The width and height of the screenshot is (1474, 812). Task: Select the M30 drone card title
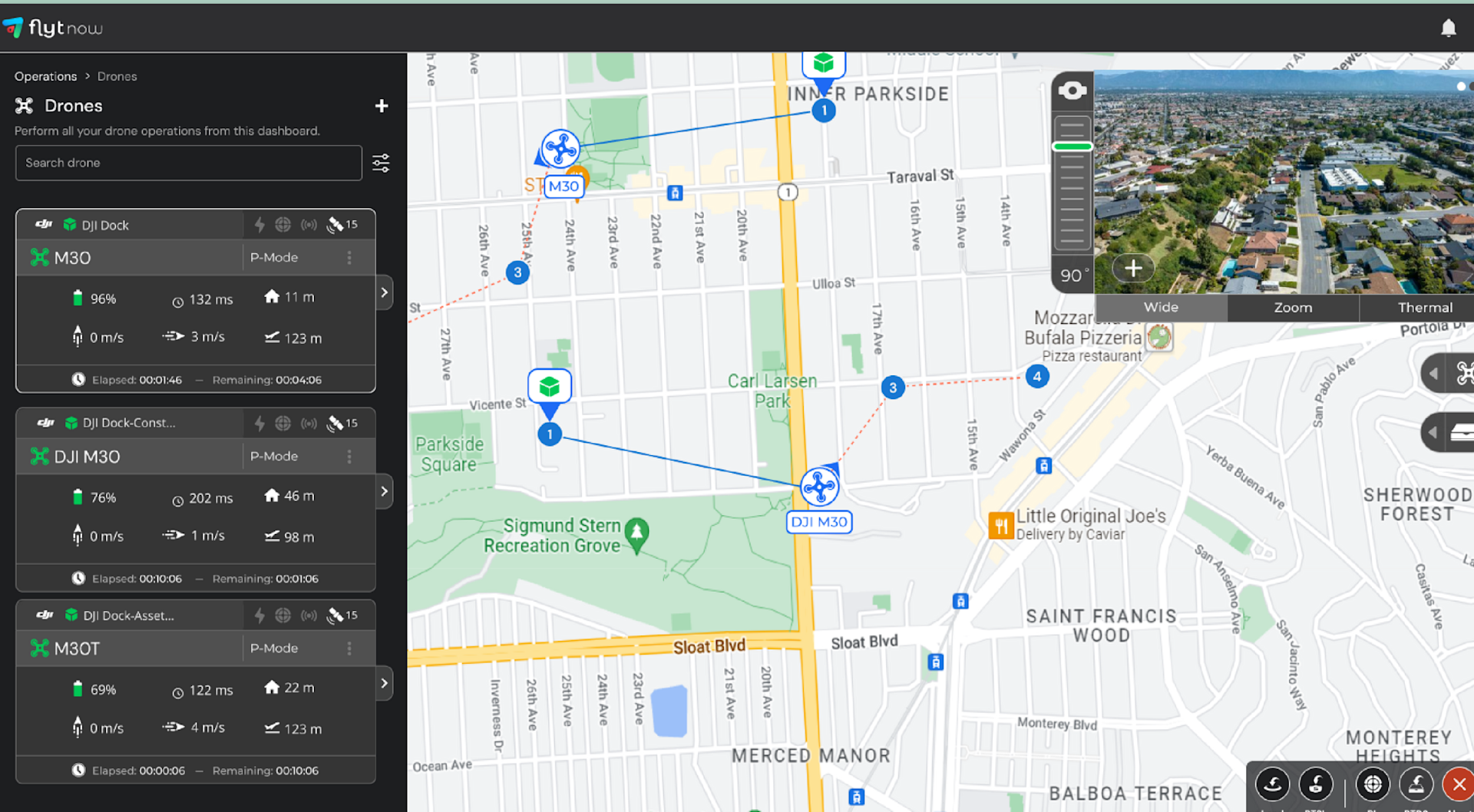pyautogui.click(x=72, y=258)
